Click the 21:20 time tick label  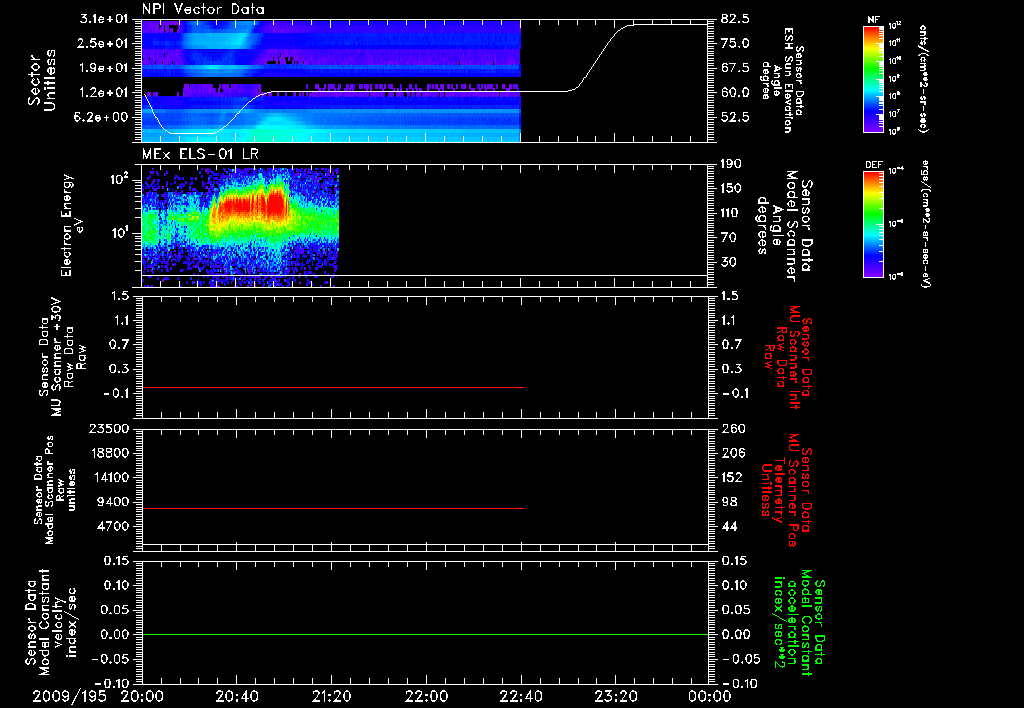(331, 696)
